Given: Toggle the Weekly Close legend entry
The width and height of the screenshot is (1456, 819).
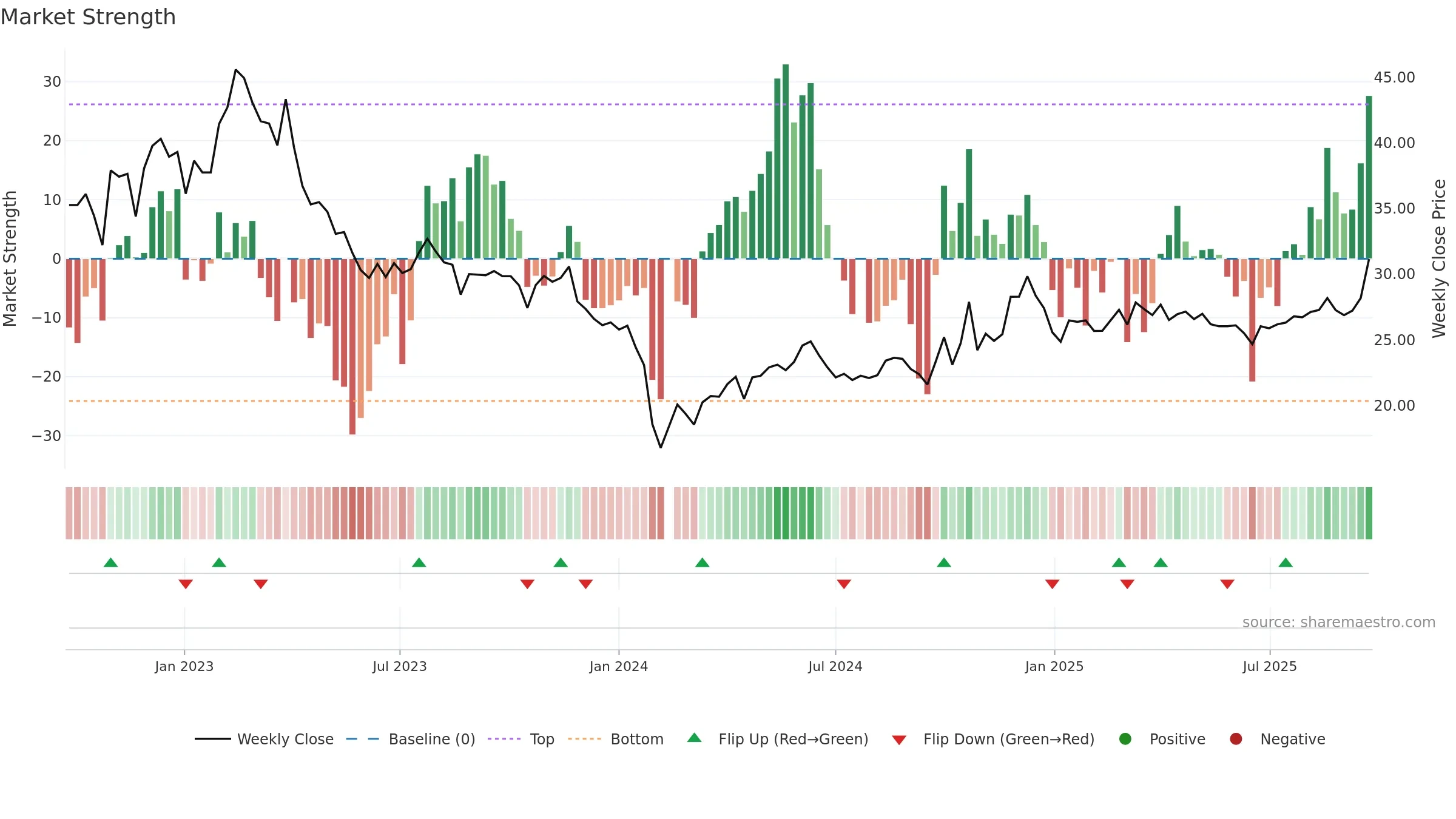Looking at the screenshot, I should click(x=264, y=739).
